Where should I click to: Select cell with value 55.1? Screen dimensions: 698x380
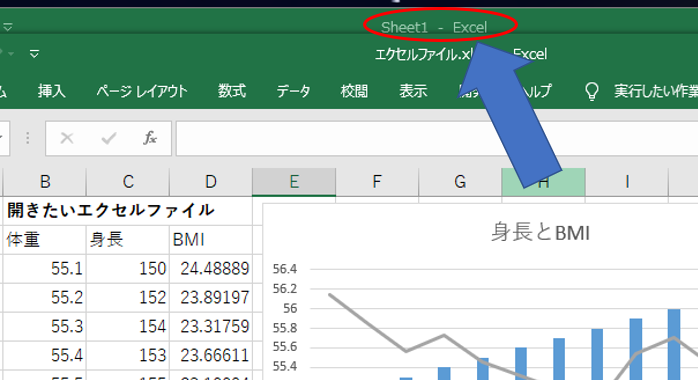[x=45, y=269]
